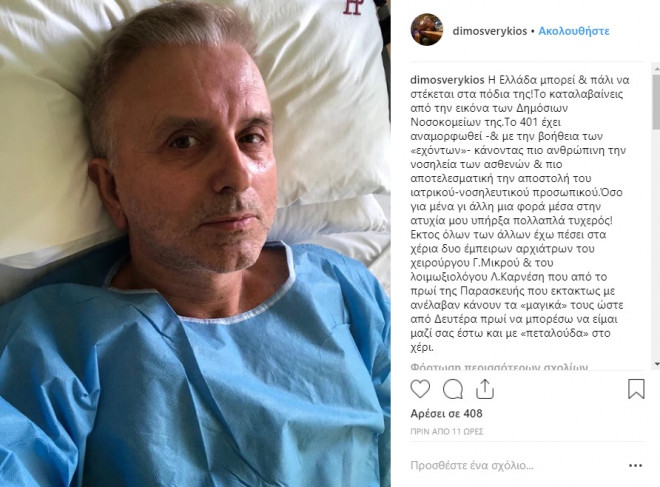This screenshot has height=487, width=660.
Task: Follow the account via Ακολουθήστε link
Action: point(574,31)
